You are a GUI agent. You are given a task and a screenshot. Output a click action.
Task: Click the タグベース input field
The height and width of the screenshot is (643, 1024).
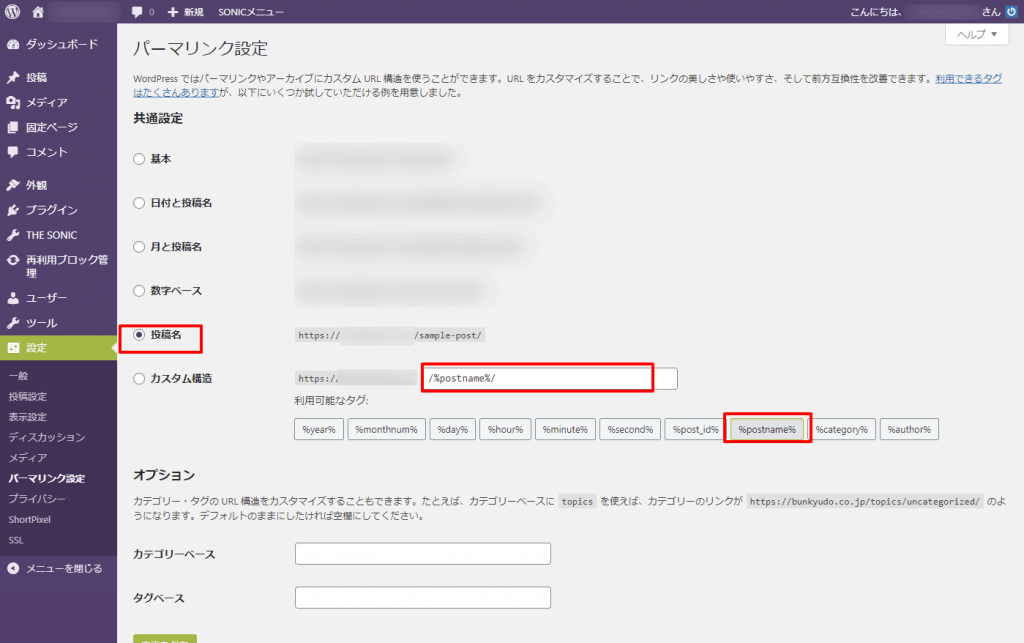[x=423, y=598]
